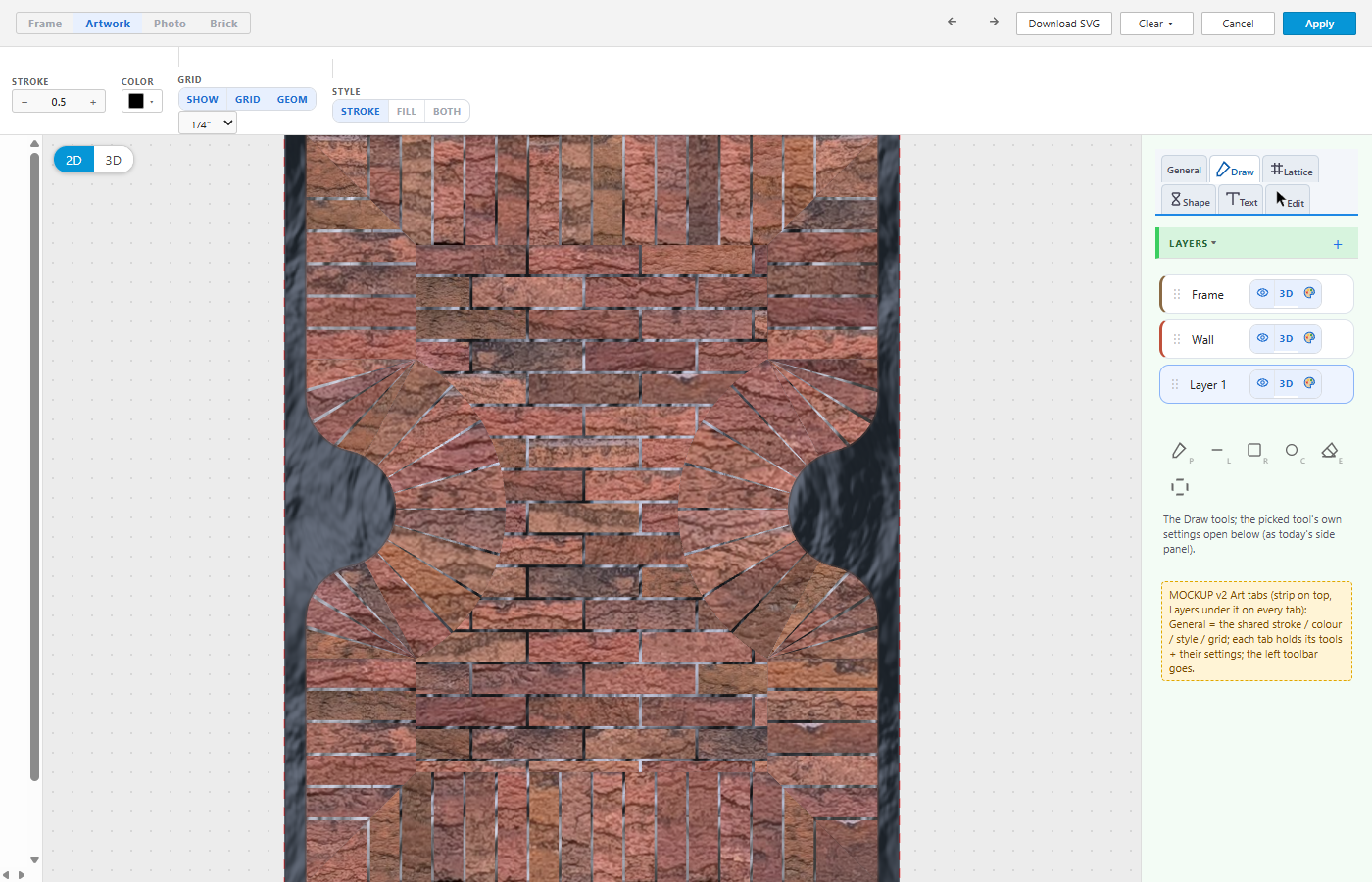Open the General settings tab
Viewport: 1372px width, 882px height.
1184,170
